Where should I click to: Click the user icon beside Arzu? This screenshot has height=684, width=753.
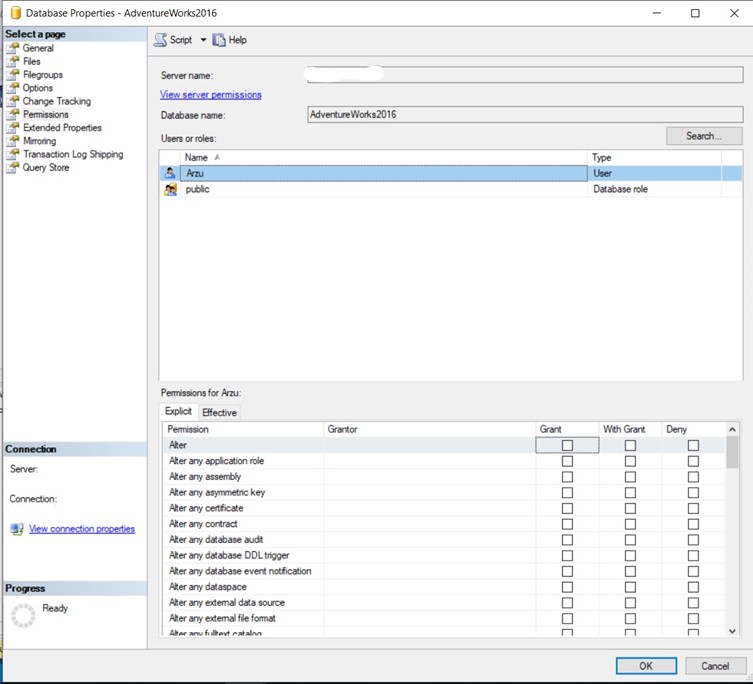(170, 173)
